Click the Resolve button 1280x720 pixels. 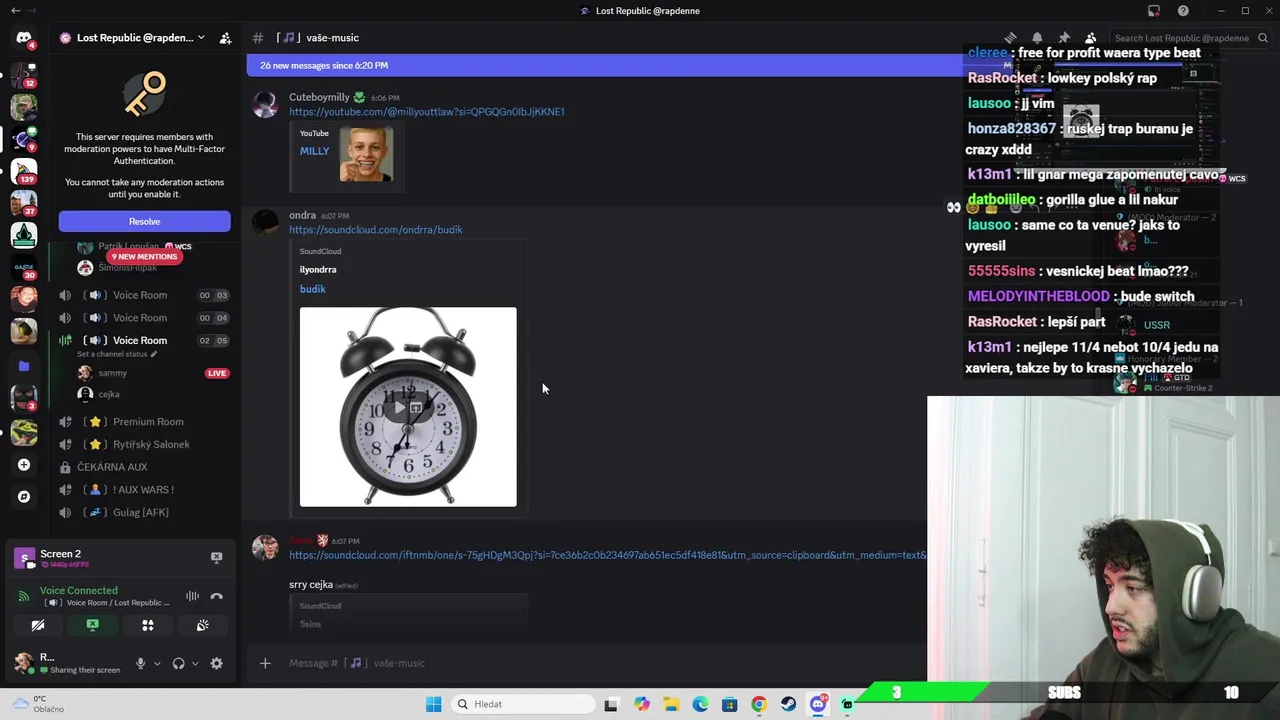144,221
